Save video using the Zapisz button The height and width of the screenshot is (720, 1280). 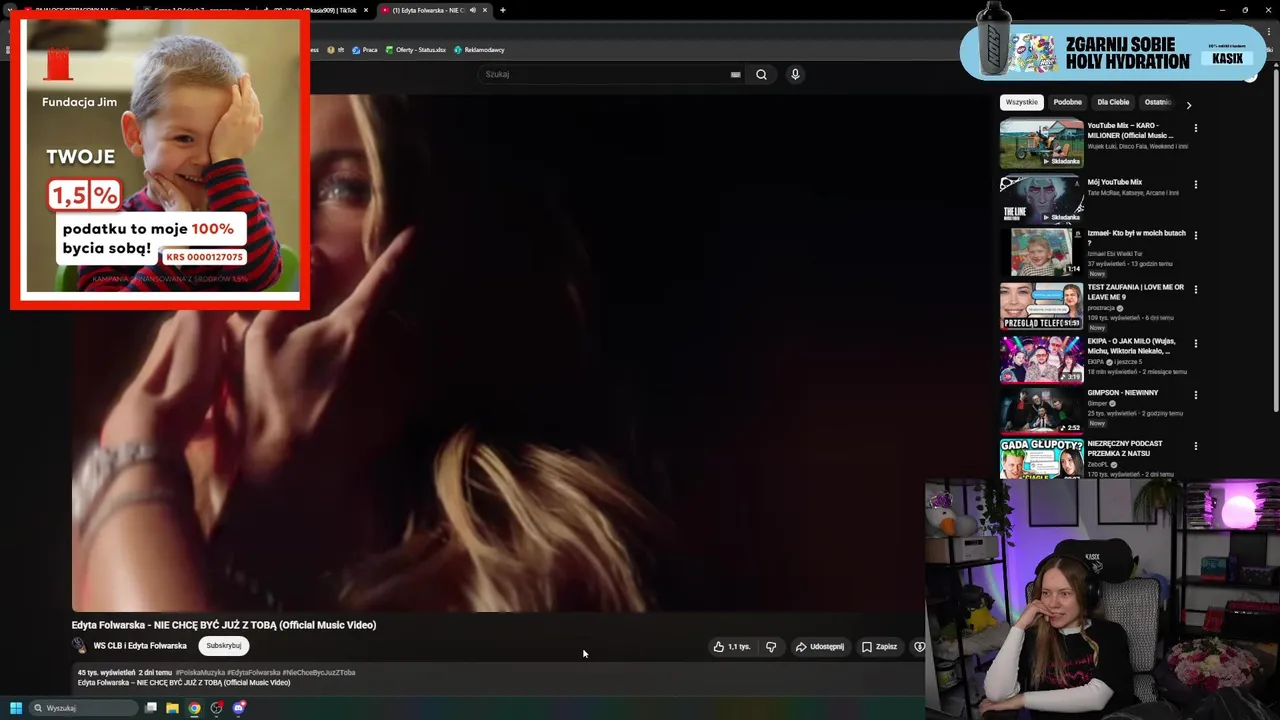[x=880, y=647]
